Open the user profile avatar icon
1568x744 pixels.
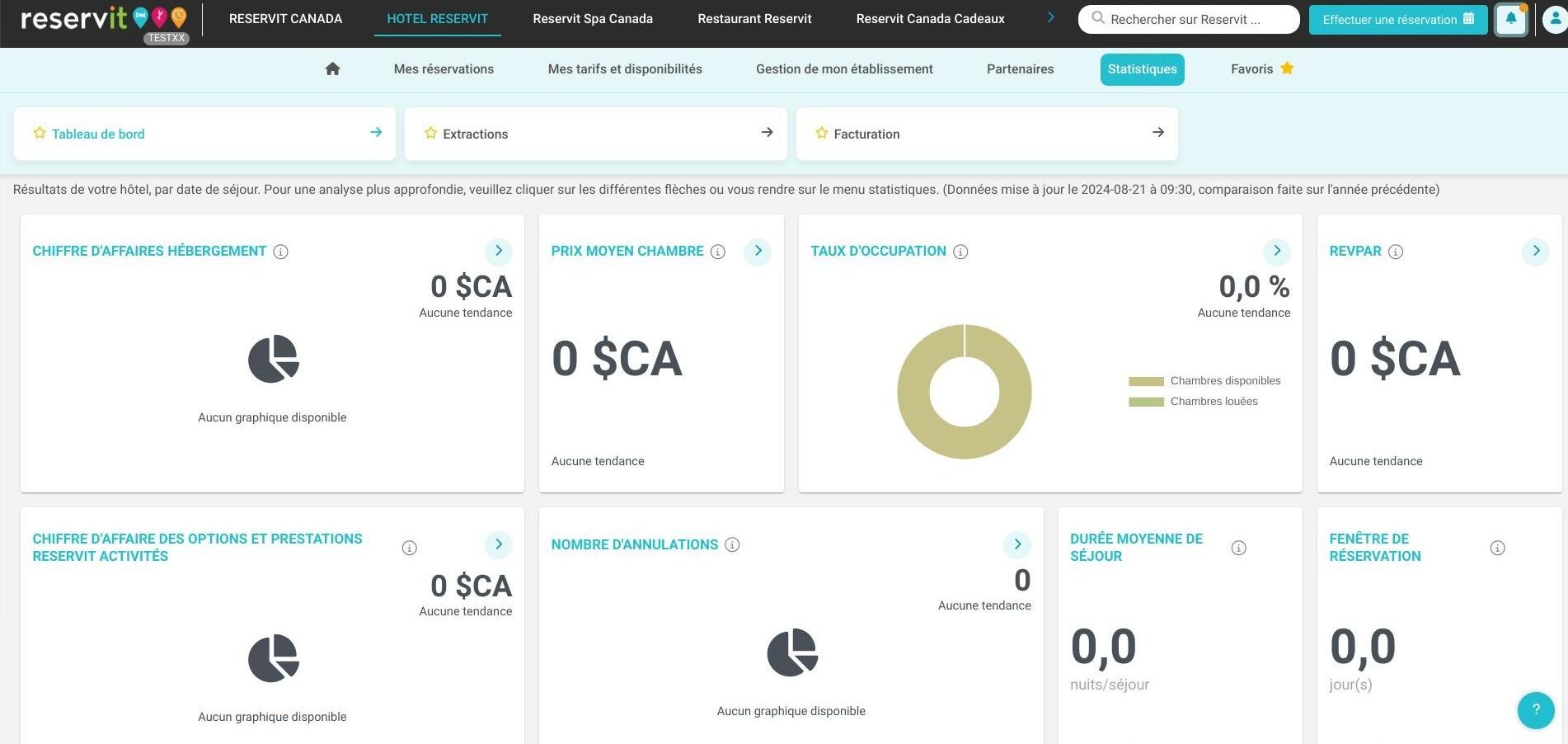tap(1555, 20)
